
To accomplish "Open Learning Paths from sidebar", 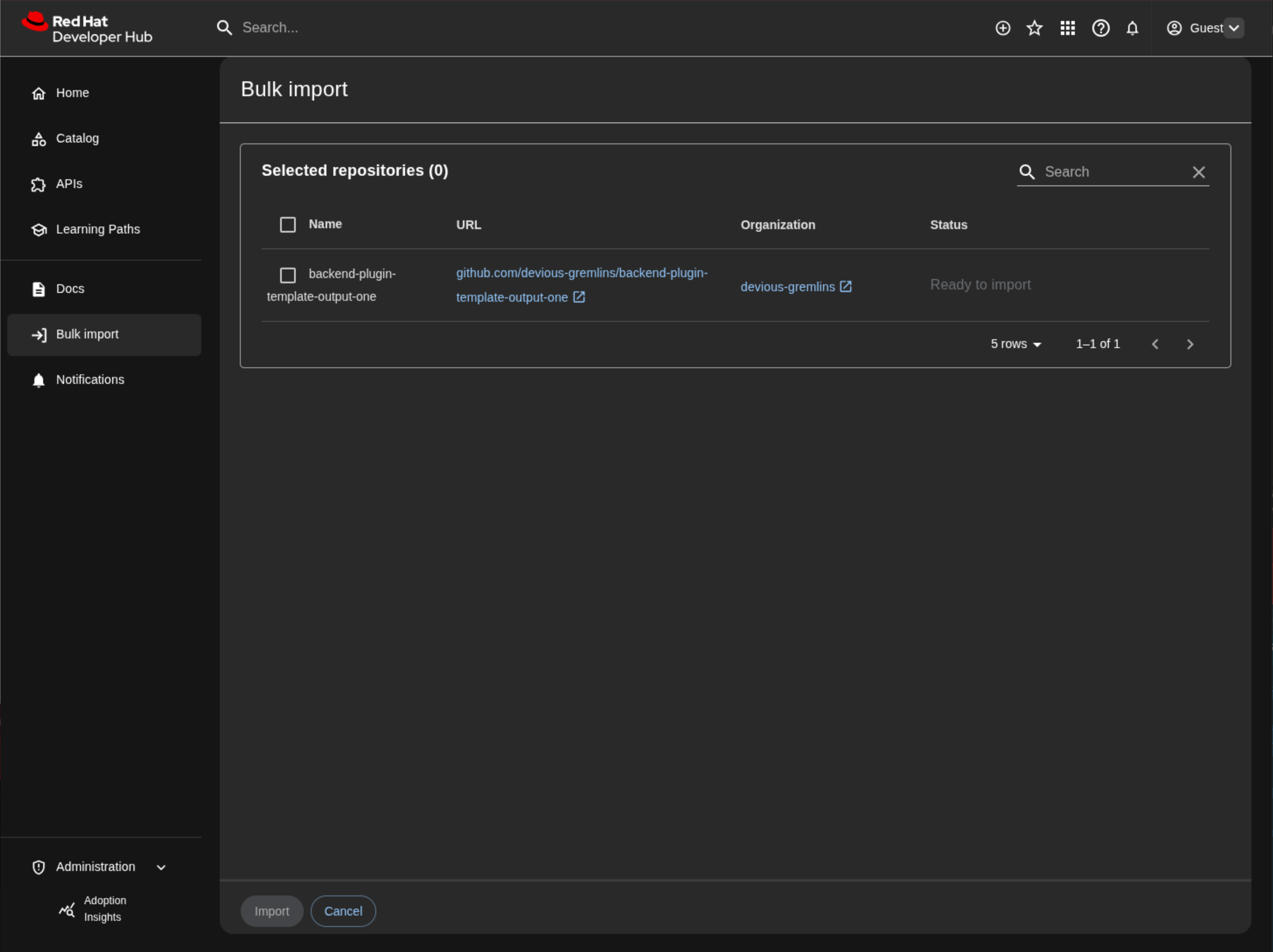I will coord(97,229).
